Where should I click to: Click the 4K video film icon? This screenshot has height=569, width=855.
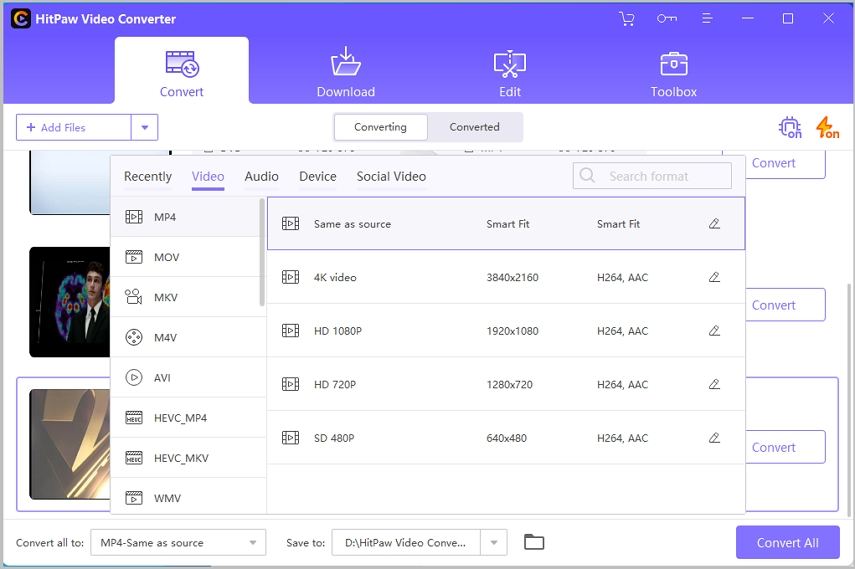click(290, 277)
